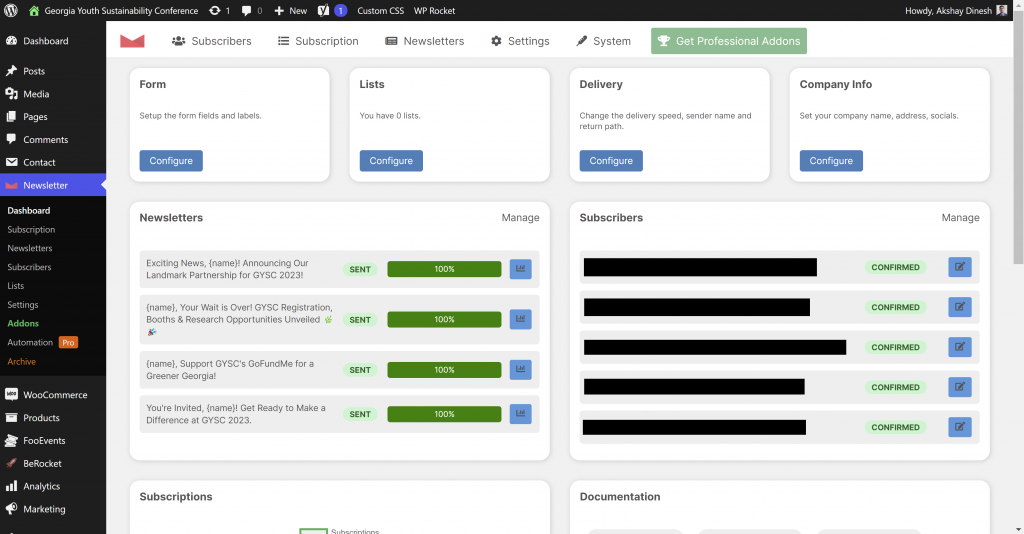The width and height of the screenshot is (1024, 534).
Task: Open pending updates icon in admin bar
Action: [219, 10]
